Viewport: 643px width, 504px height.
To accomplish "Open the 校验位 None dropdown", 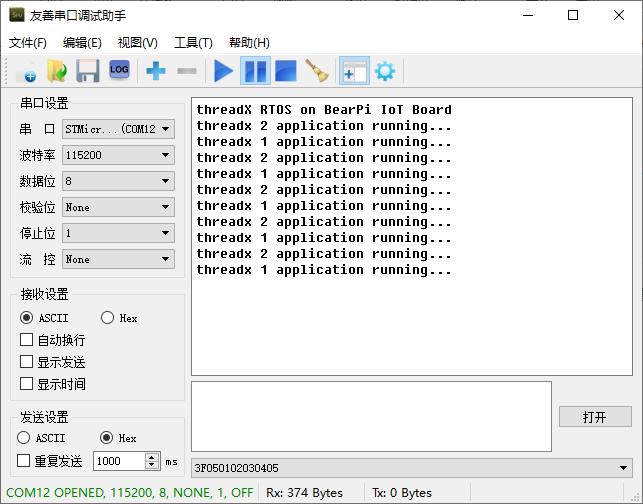I will [x=118, y=207].
